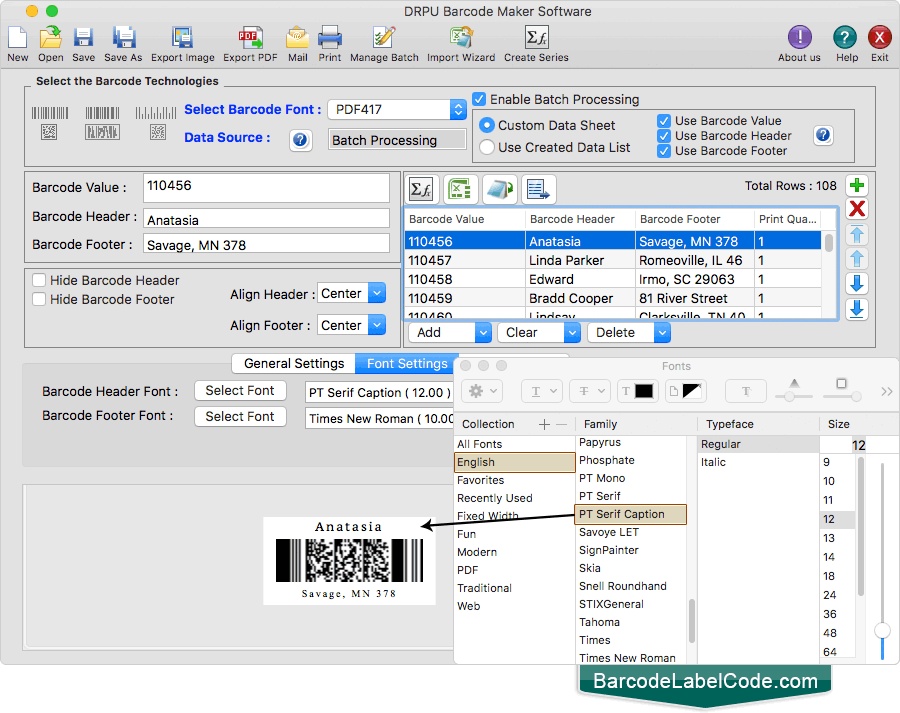Choose the Save As toolbar icon
The width and height of the screenshot is (900, 713).
click(123, 38)
